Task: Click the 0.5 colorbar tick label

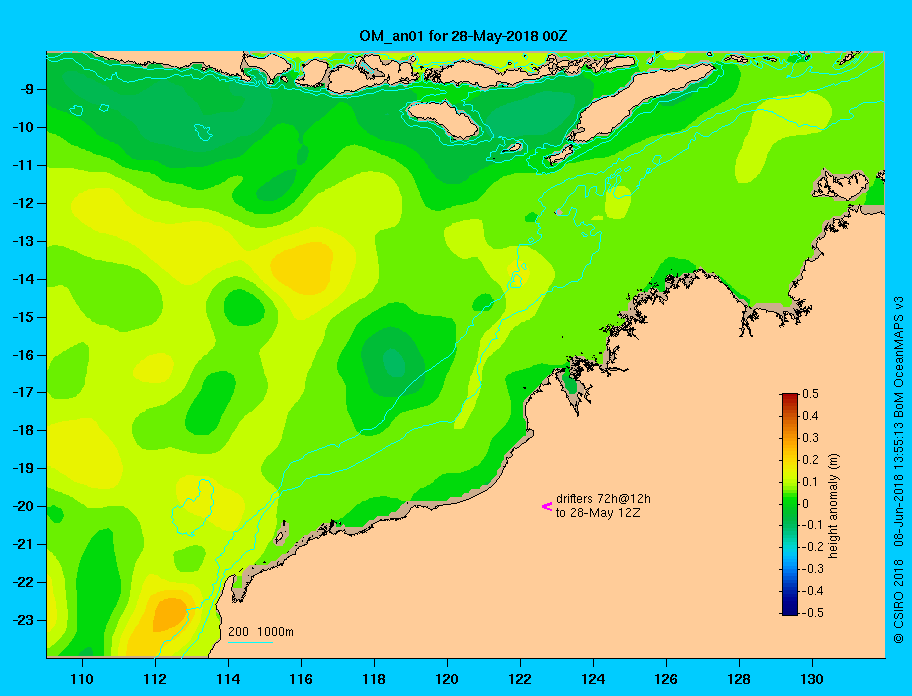Action: coord(810,394)
